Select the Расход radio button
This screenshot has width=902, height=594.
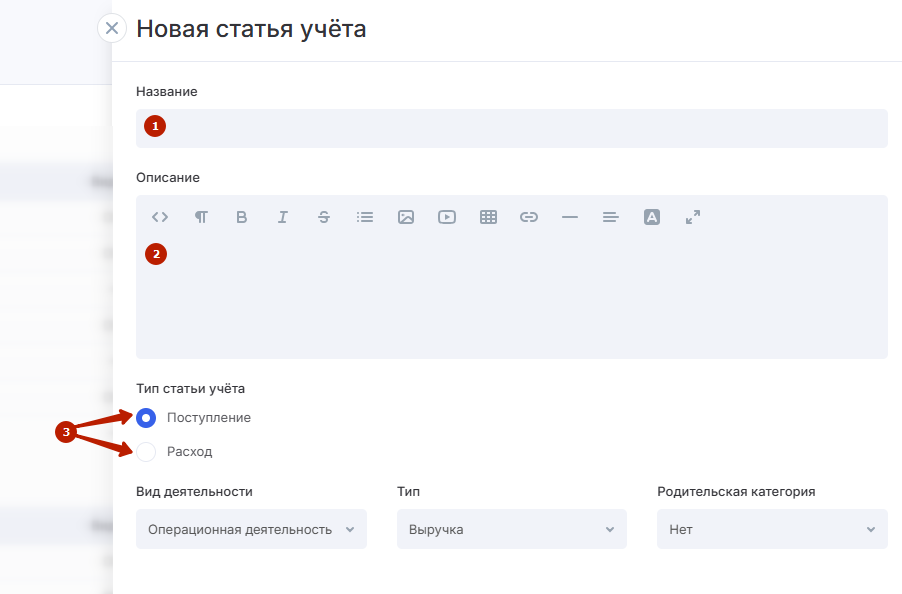pos(146,452)
